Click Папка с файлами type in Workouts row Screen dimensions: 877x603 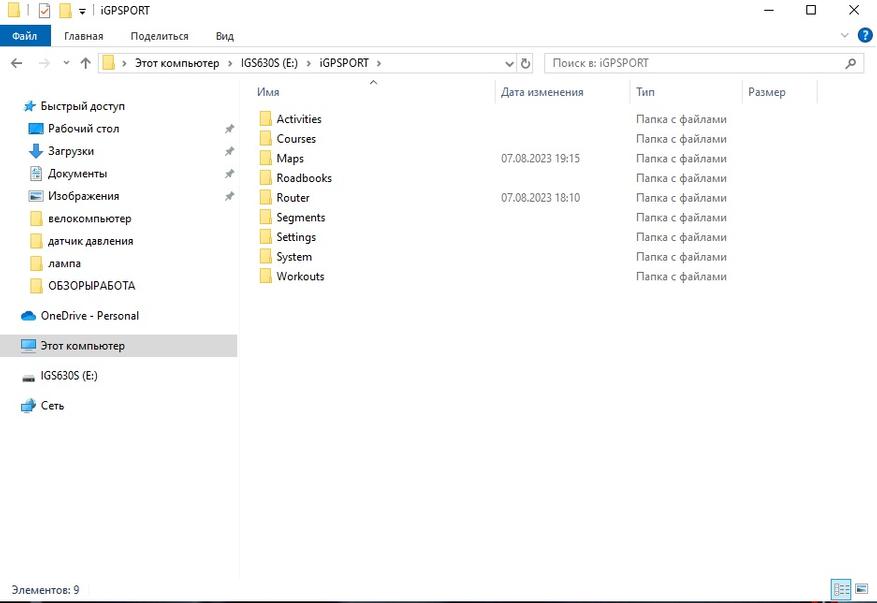coord(681,276)
